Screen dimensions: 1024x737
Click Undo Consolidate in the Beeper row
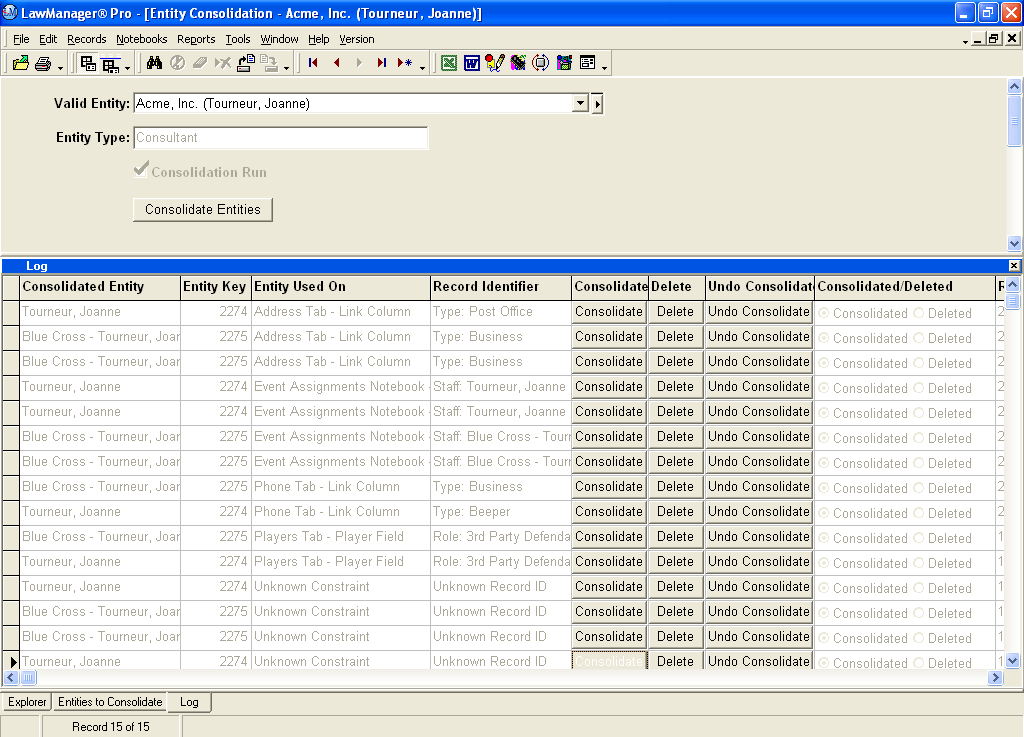(759, 512)
